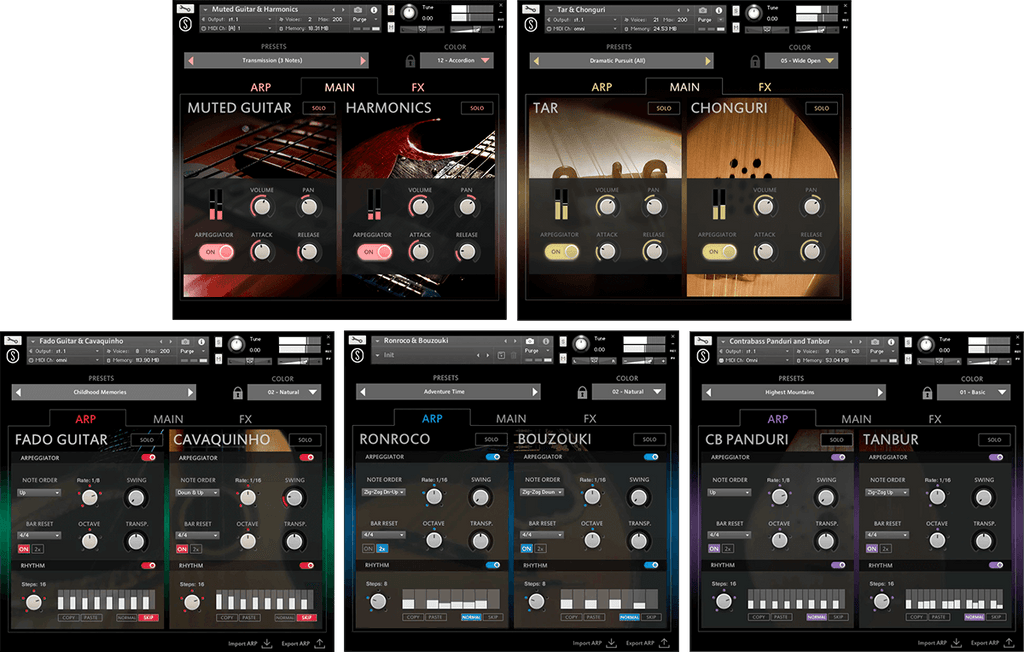Disable Cavaquinho rhythm switch
This screenshot has width=1024, height=652.
pos(307,565)
